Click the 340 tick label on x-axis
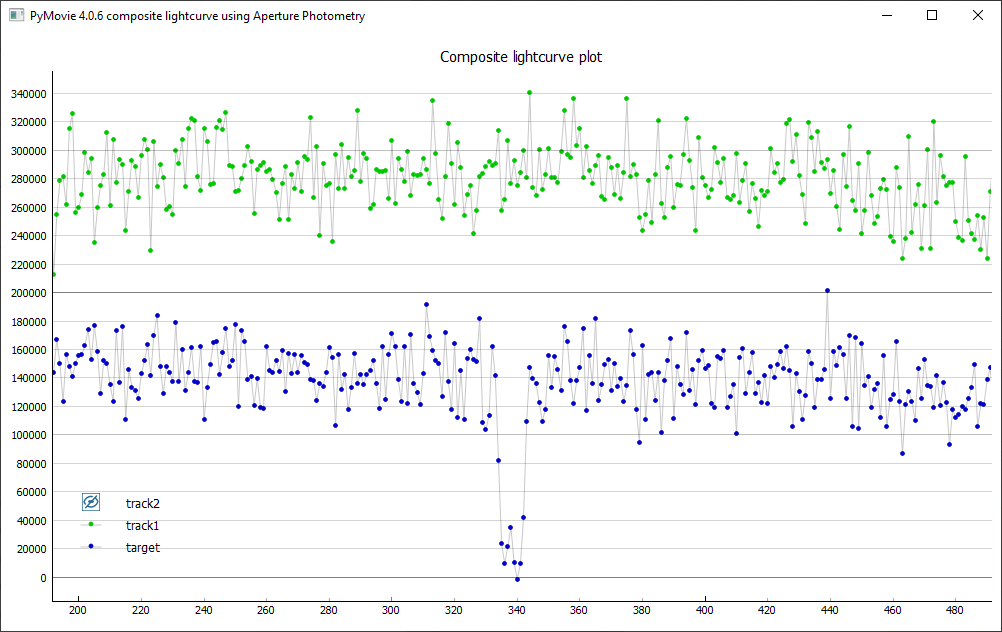The width and height of the screenshot is (1002, 632). (x=516, y=609)
